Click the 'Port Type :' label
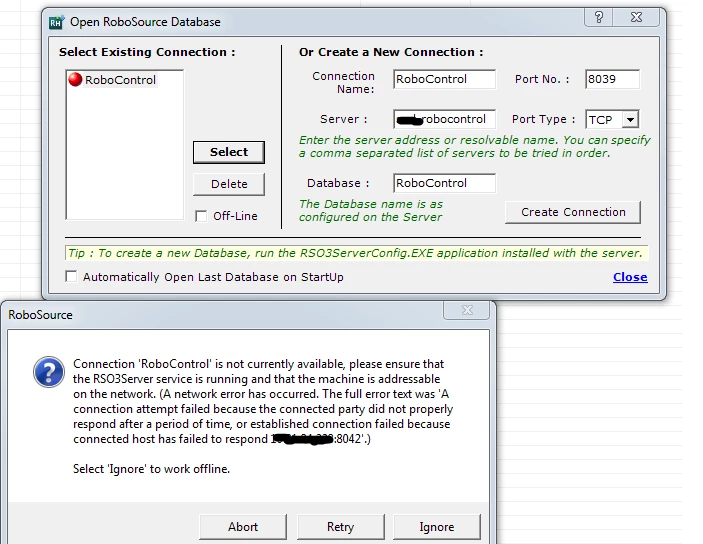The image size is (703, 544). [x=543, y=119]
